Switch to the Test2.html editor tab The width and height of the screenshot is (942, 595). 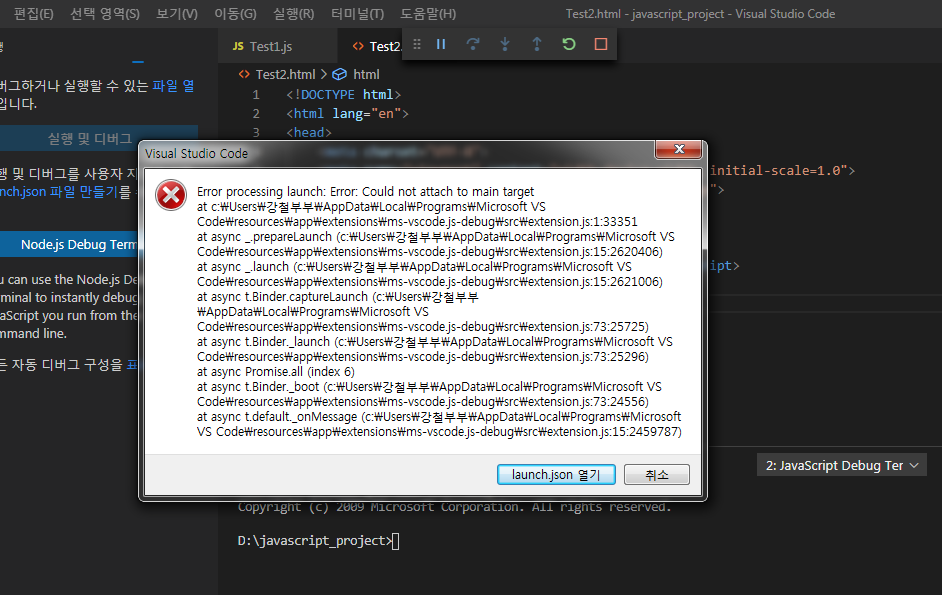tap(370, 46)
